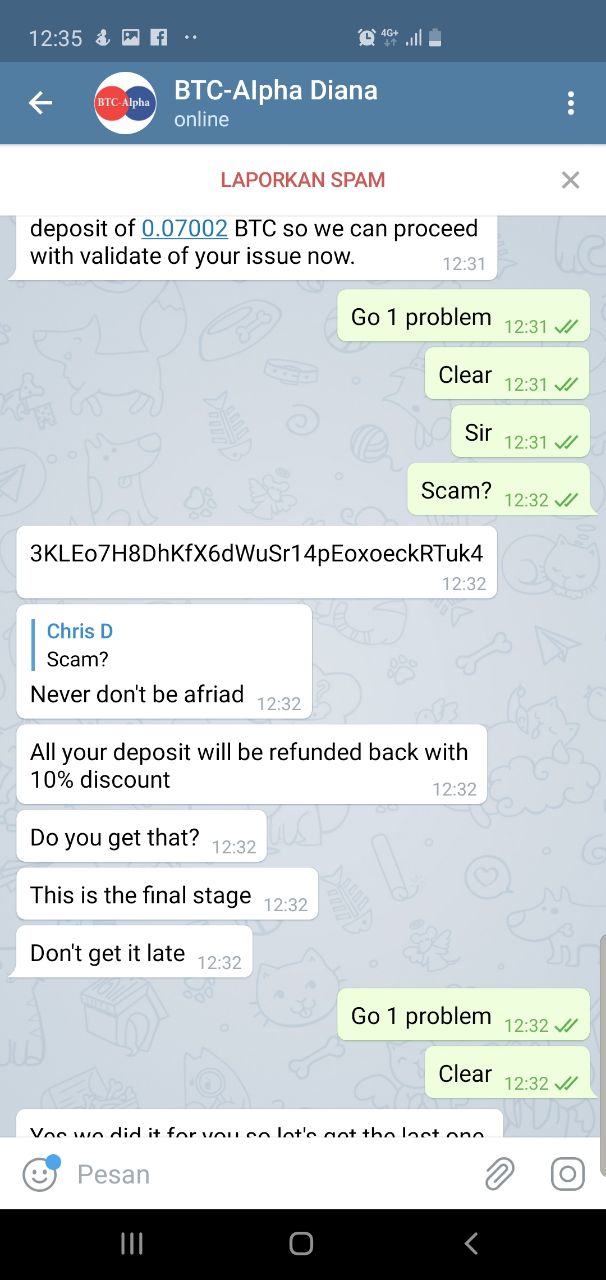Tap the 'Don't get it late' message
This screenshot has height=1280, width=606.
[x=134, y=952]
